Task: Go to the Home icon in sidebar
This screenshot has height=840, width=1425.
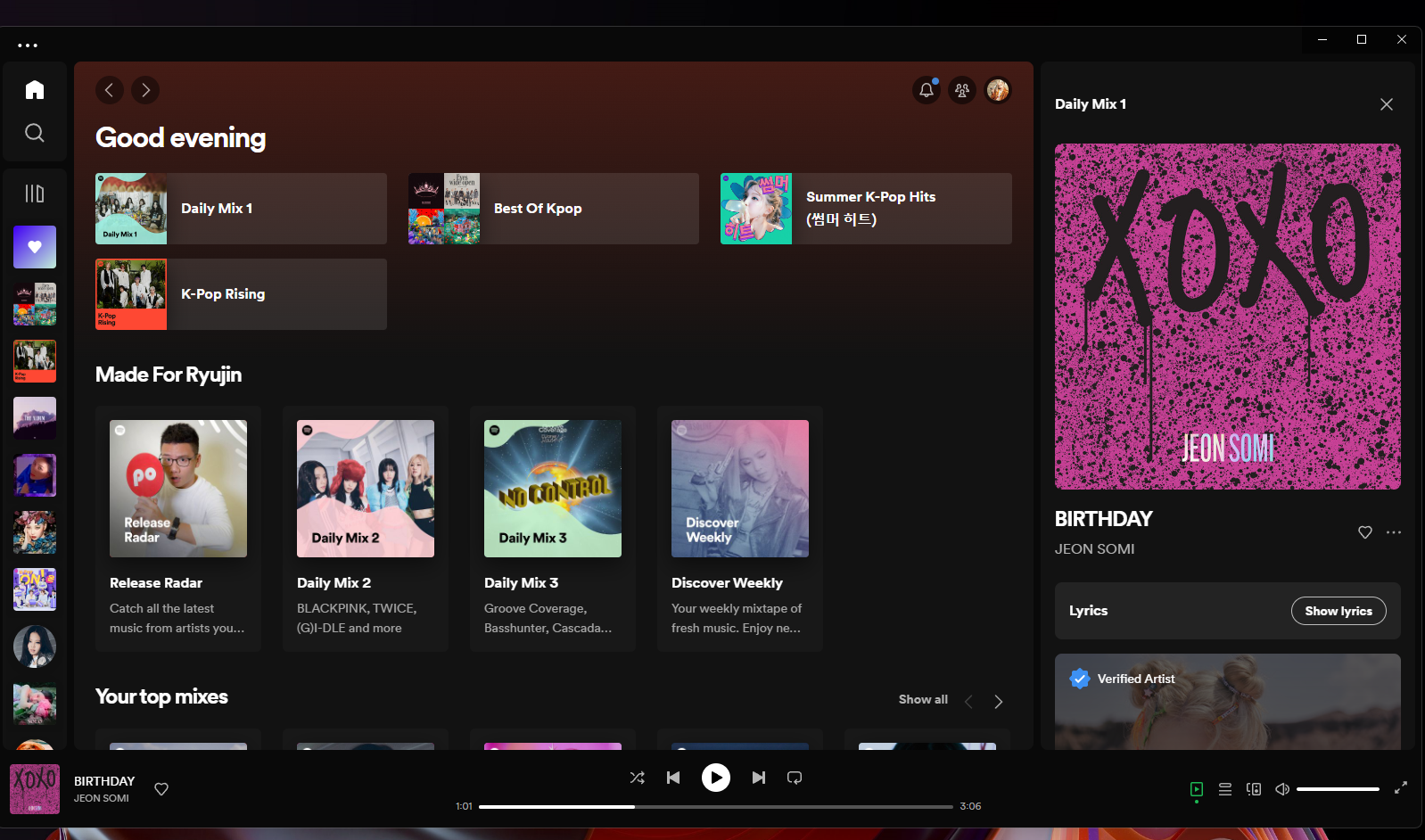Action: (x=35, y=90)
